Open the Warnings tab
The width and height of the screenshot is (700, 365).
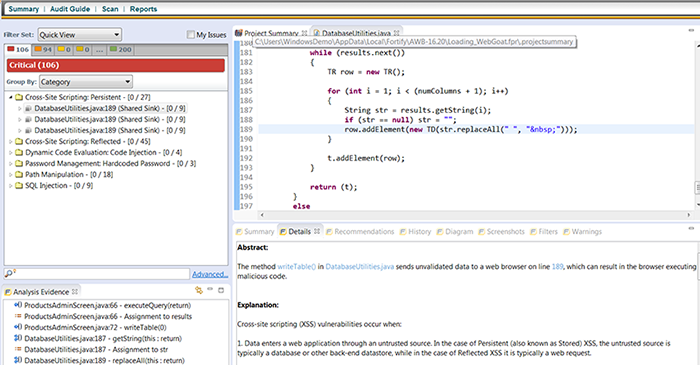pos(583,232)
